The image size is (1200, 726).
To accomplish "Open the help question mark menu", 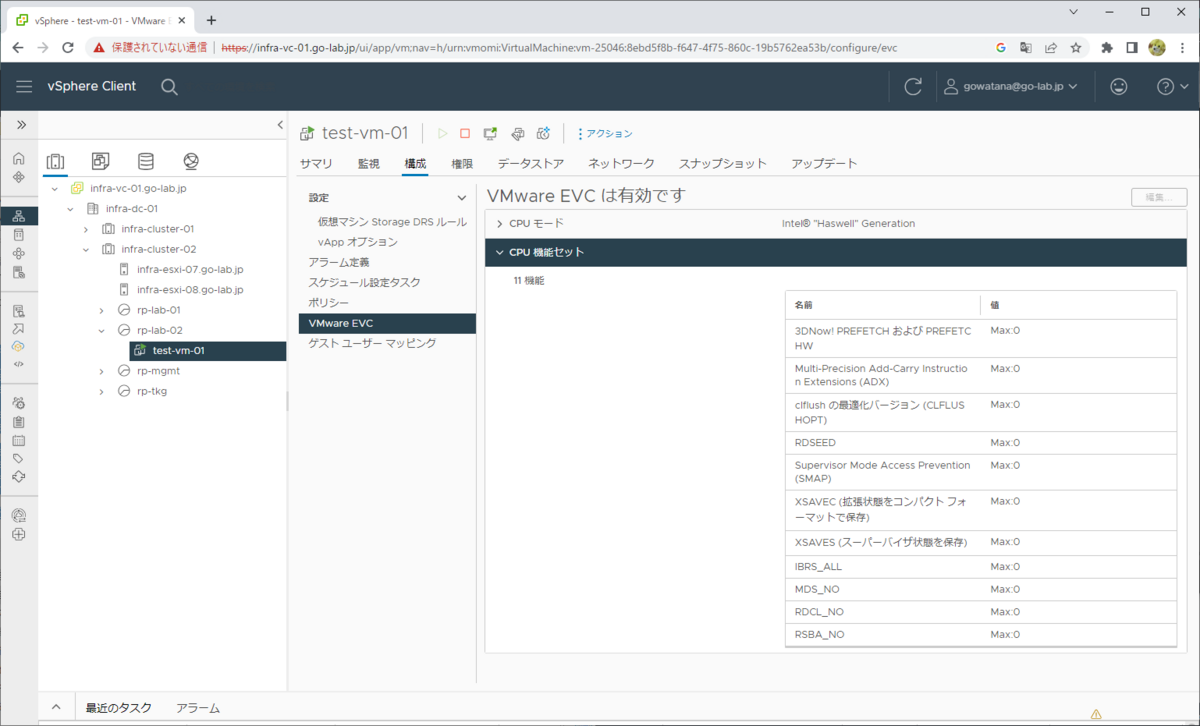I will pyautogui.click(x=1172, y=87).
